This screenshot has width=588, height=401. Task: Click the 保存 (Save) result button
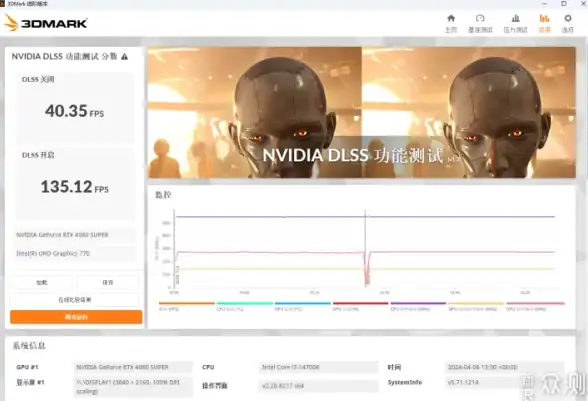coord(108,282)
